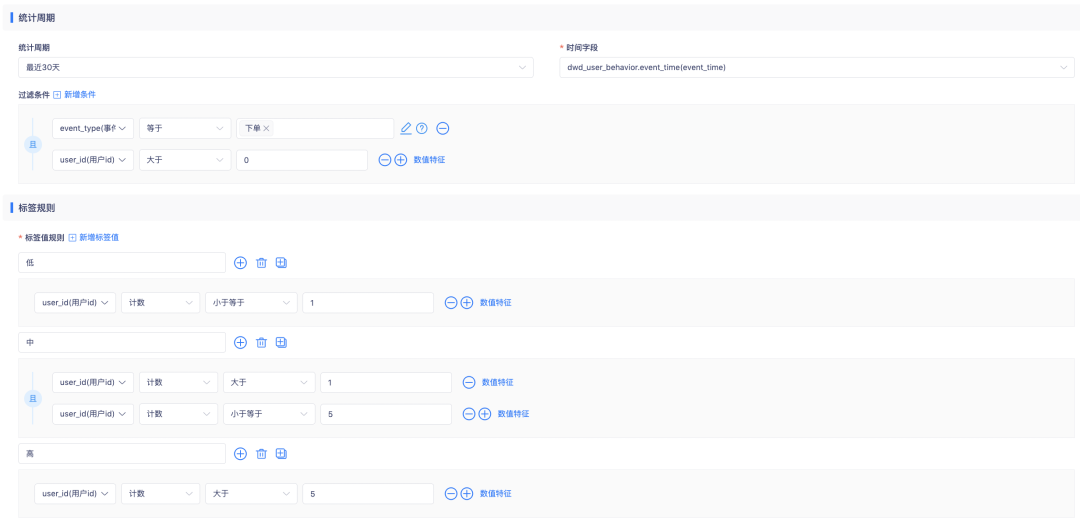Viewport: 1080px width, 523px height.
Task: Click value field 1 in 中 大于 row
Action: (386, 382)
